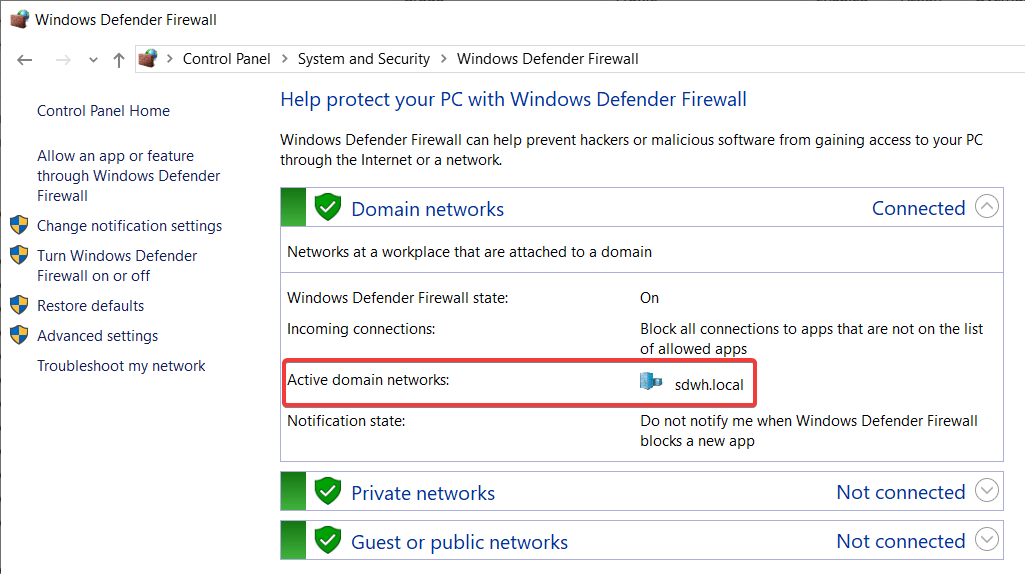This screenshot has height=574, width=1025.
Task: Expand the Private networks section
Action: [x=986, y=492]
